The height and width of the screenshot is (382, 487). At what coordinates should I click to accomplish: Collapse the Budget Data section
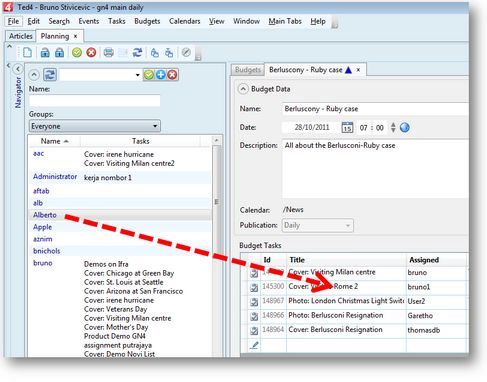pos(243,89)
